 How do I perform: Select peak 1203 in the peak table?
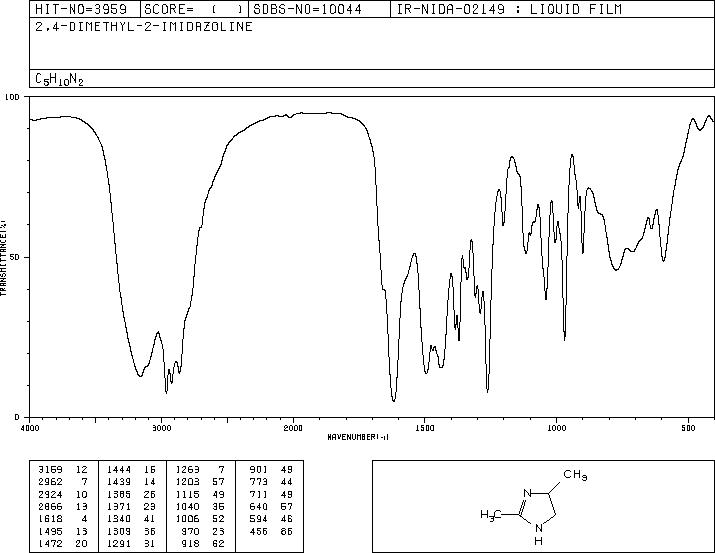tap(187, 482)
